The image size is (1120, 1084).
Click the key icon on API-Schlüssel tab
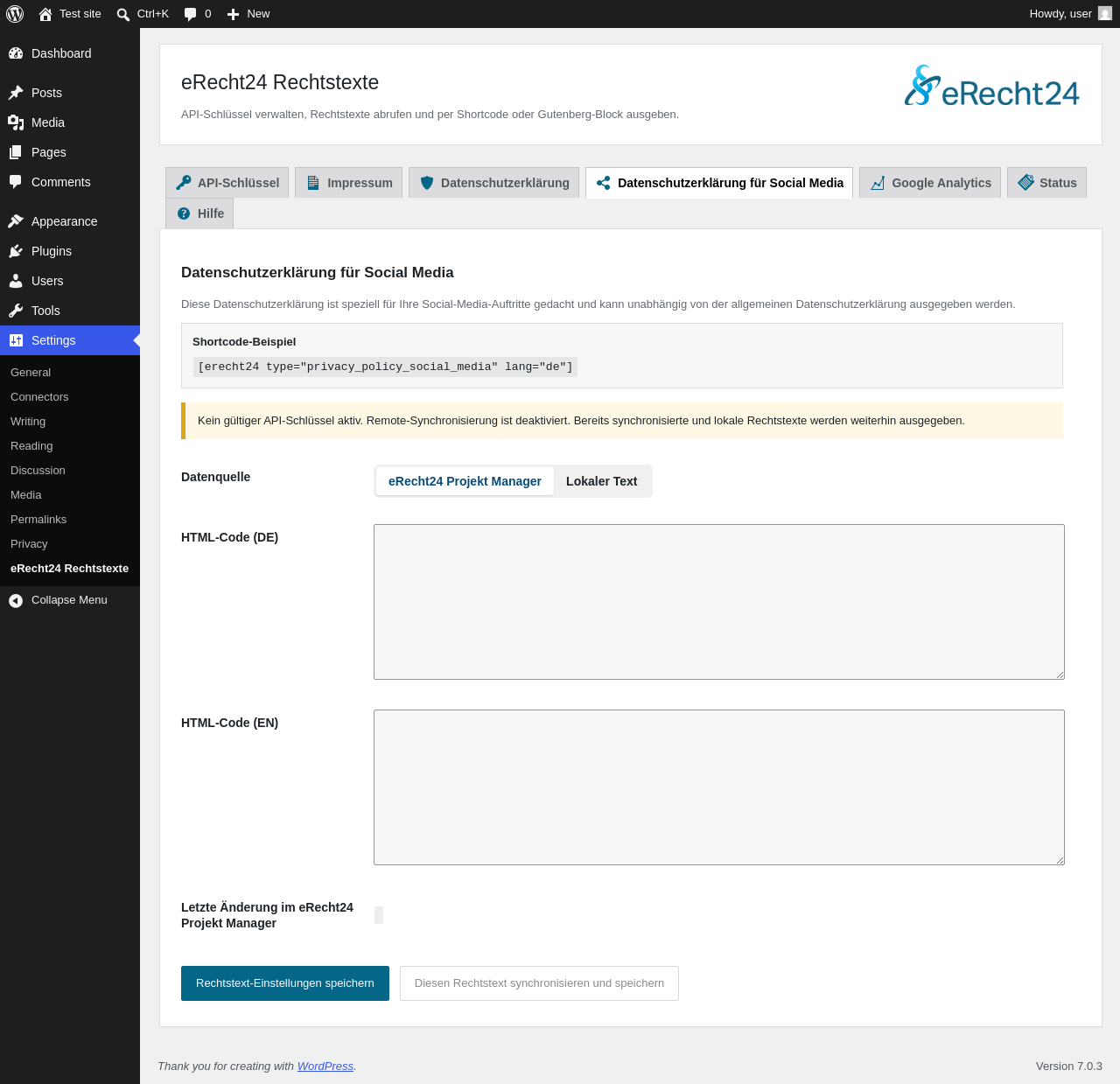click(x=183, y=183)
